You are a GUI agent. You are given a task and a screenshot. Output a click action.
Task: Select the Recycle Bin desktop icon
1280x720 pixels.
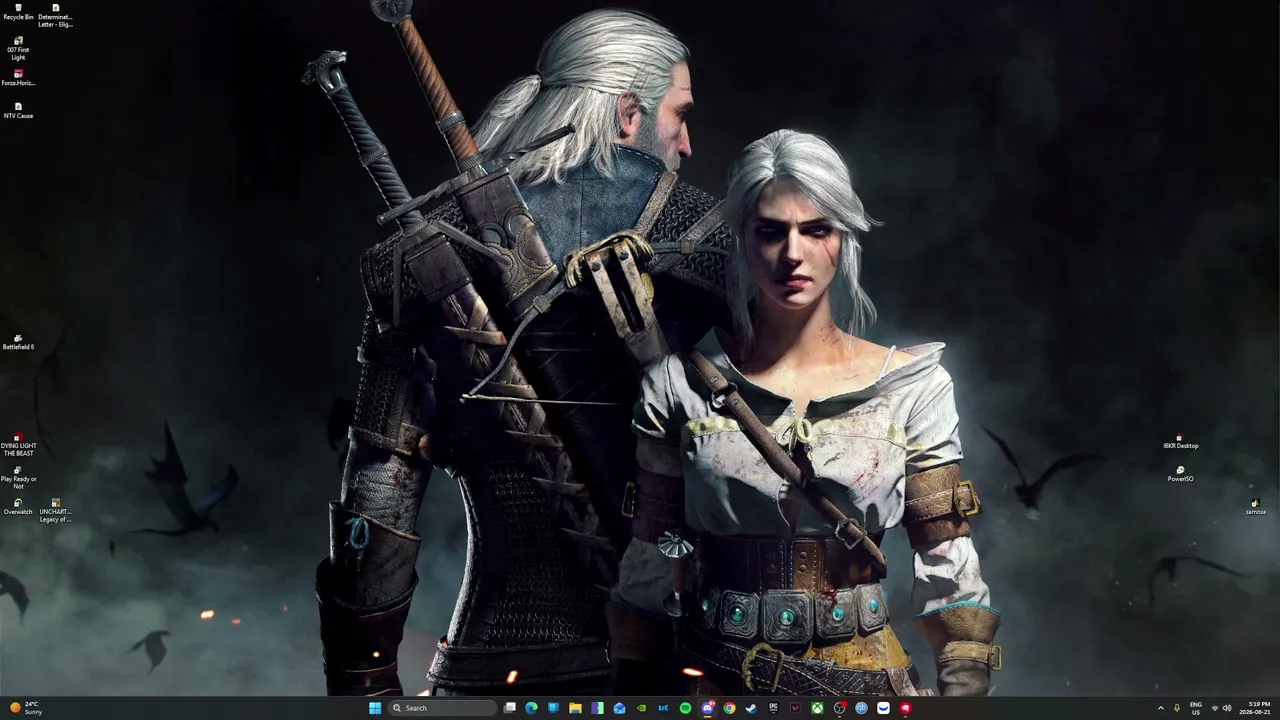point(18,12)
